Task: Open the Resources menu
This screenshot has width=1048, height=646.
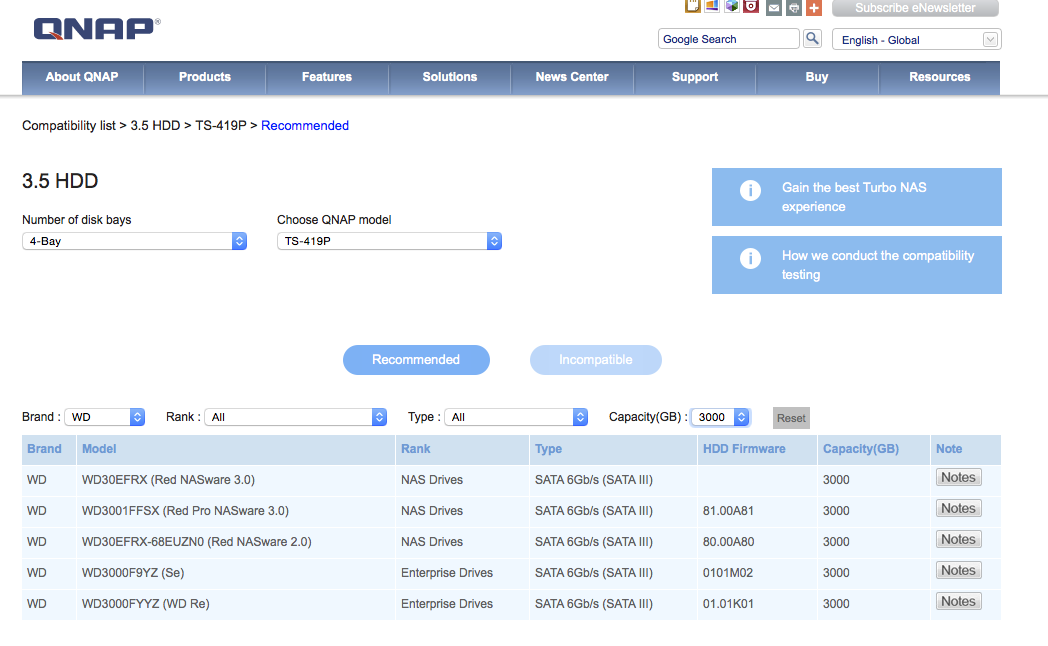Action: [940, 77]
